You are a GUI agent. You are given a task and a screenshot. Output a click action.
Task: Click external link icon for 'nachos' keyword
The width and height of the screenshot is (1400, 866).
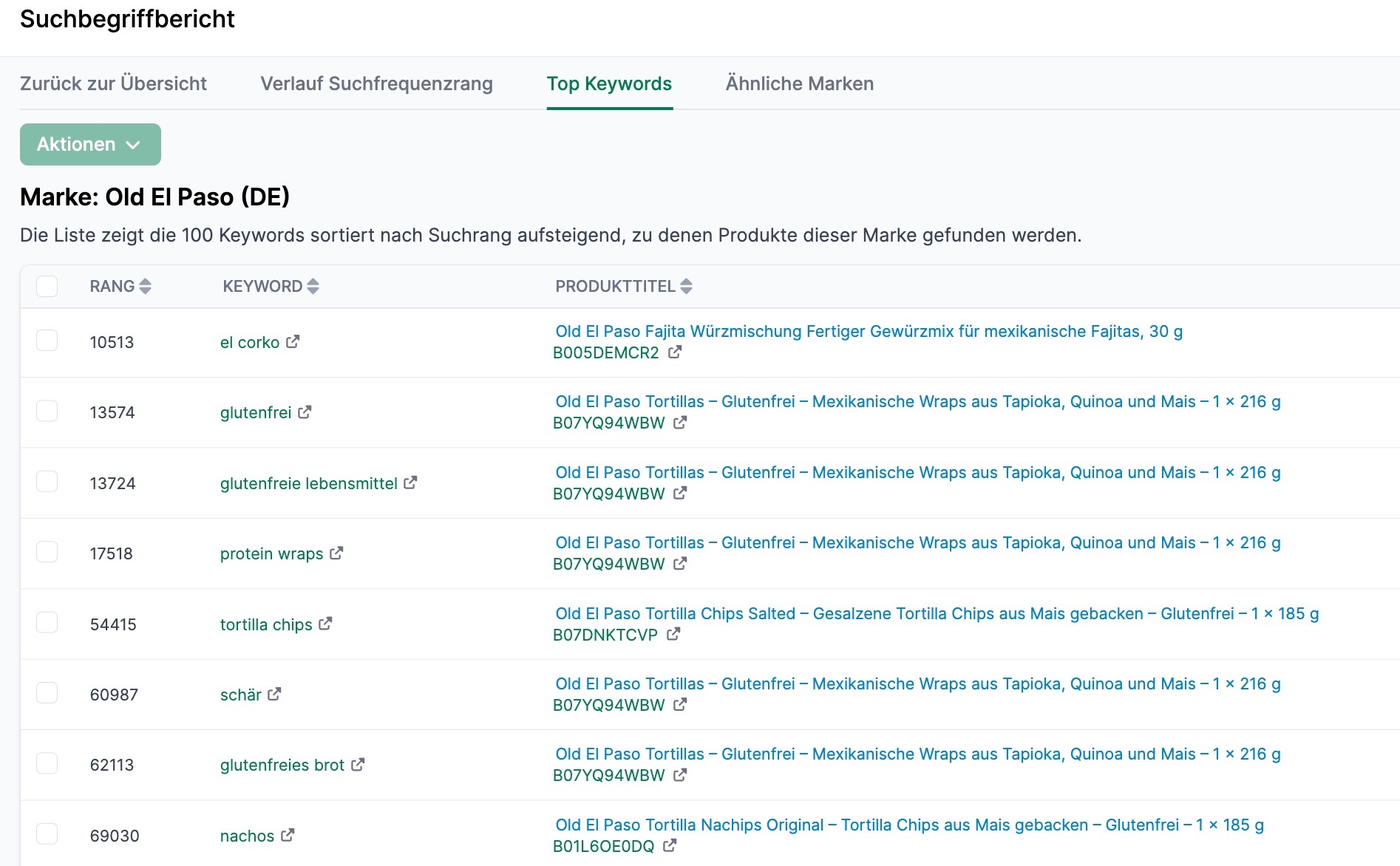coord(288,835)
